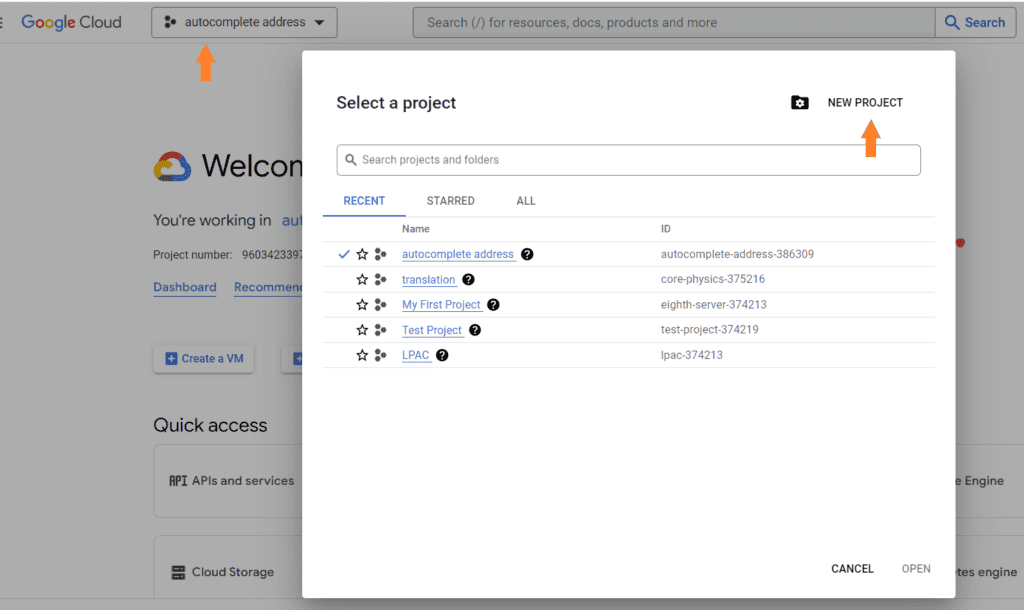Viewport: 1024px width, 610px height.
Task: Click the Cloud Storage icon
Action: (x=178, y=572)
